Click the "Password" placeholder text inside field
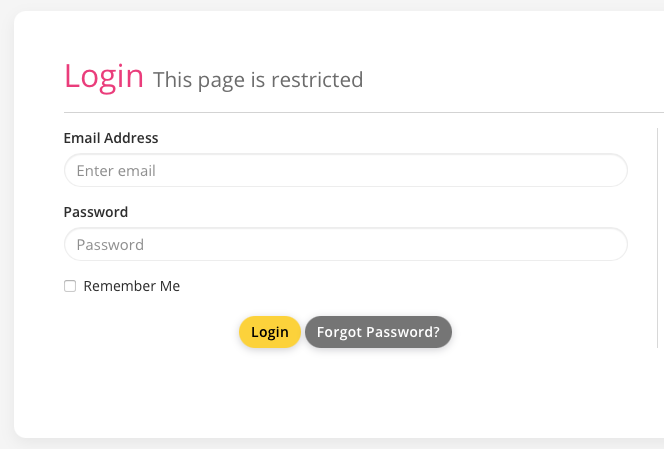 coord(110,244)
